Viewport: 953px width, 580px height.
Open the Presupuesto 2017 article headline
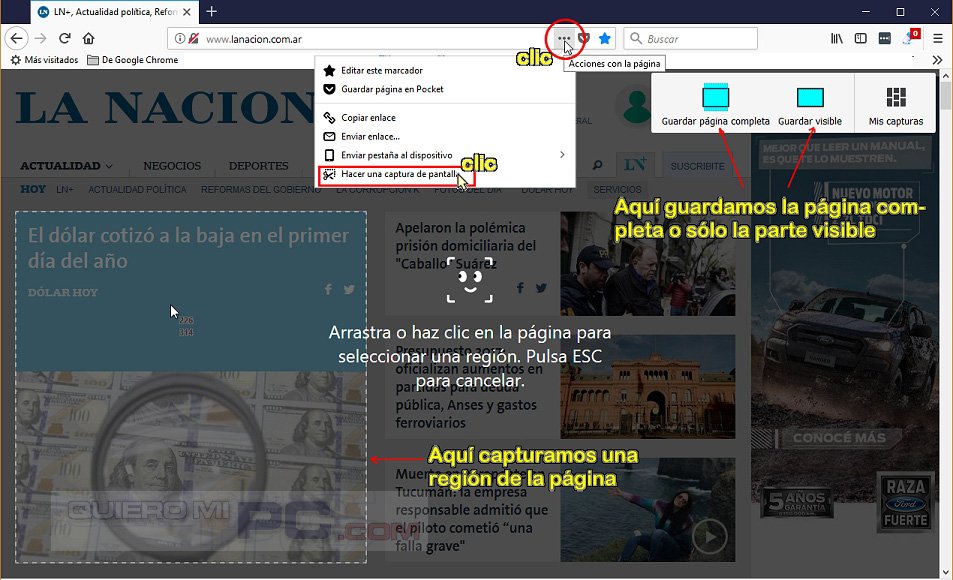[x=469, y=387]
